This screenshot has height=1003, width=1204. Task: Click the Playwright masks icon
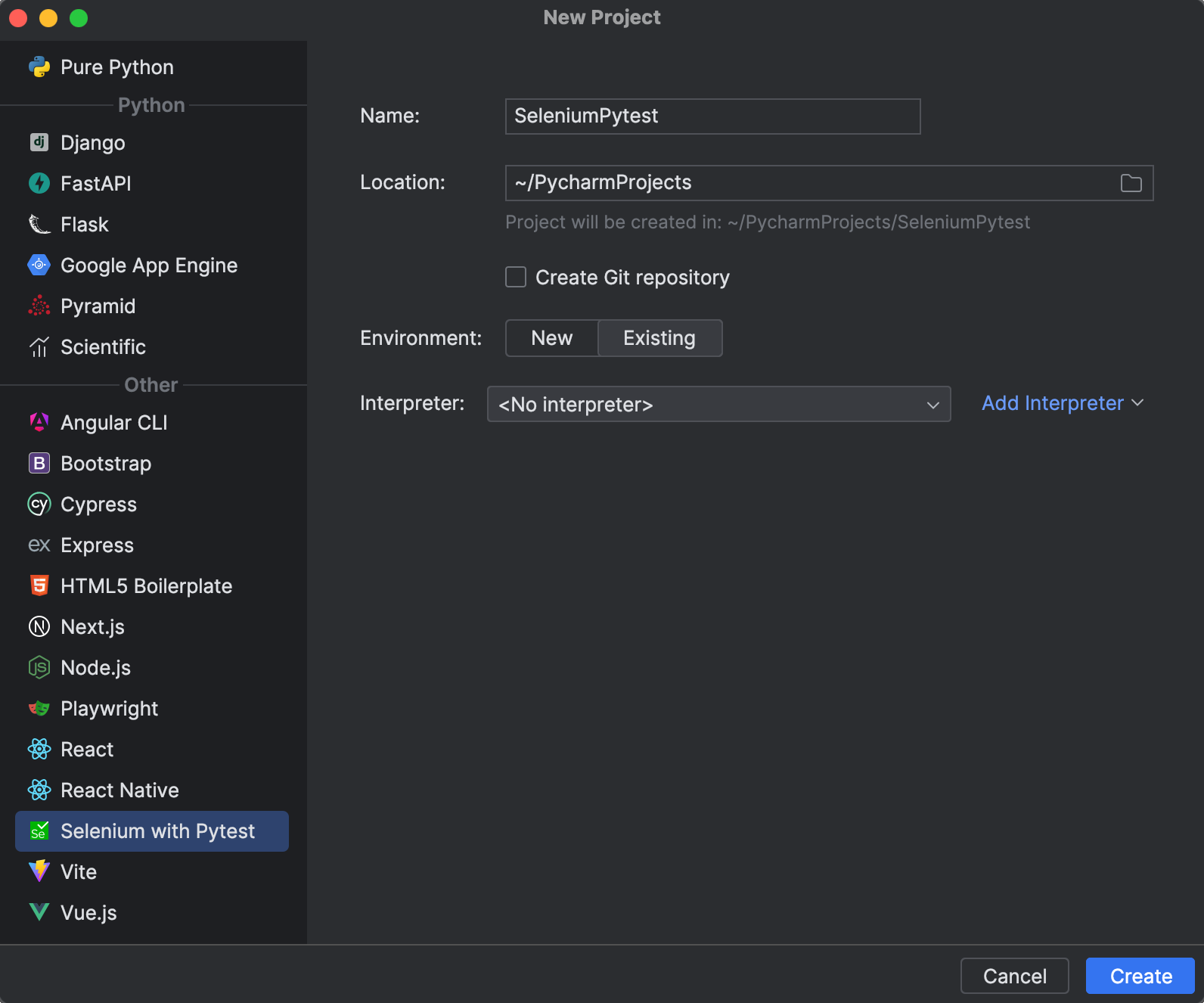tap(39, 708)
